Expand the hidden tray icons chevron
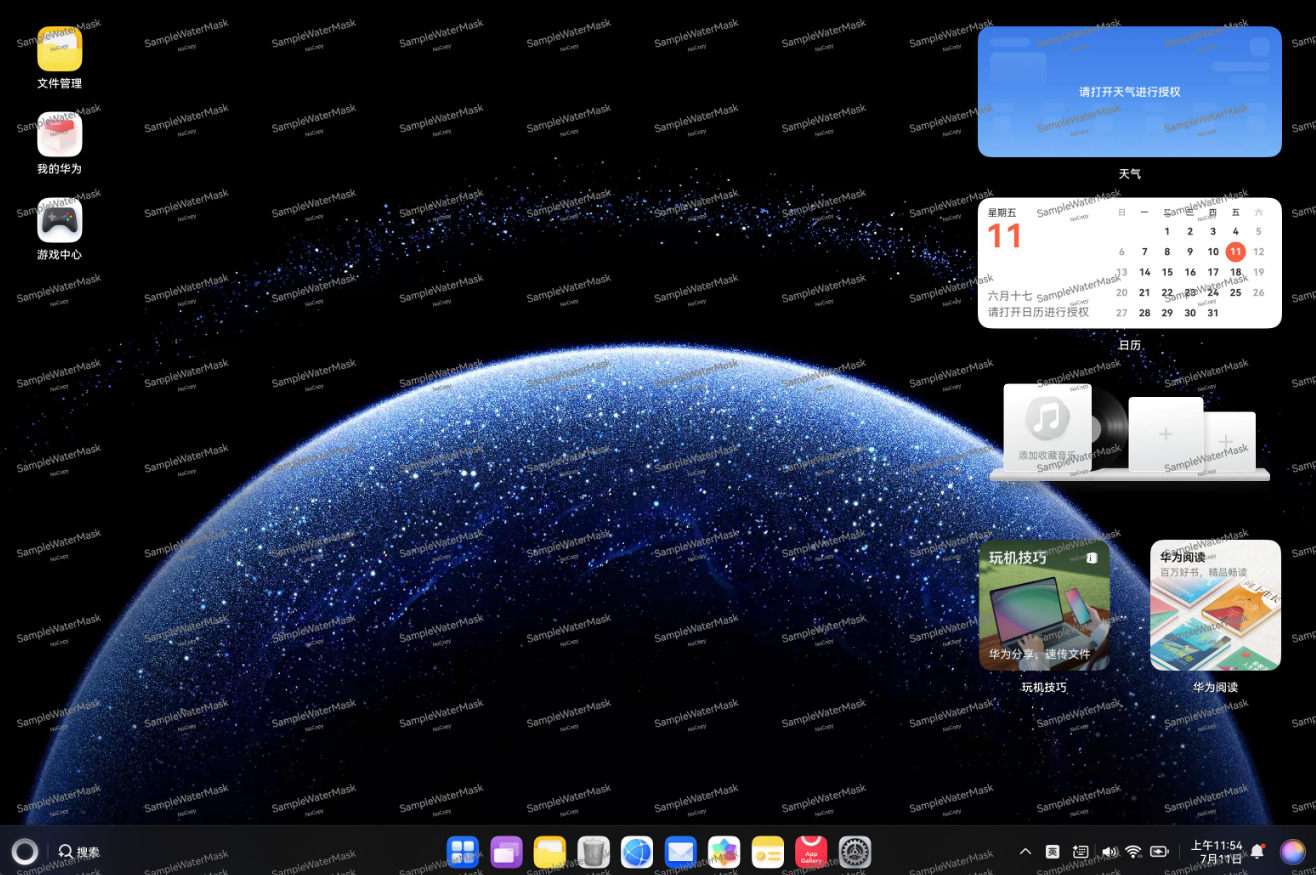This screenshot has width=1316, height=875. pyautogui.click(x=1025, y=852)
